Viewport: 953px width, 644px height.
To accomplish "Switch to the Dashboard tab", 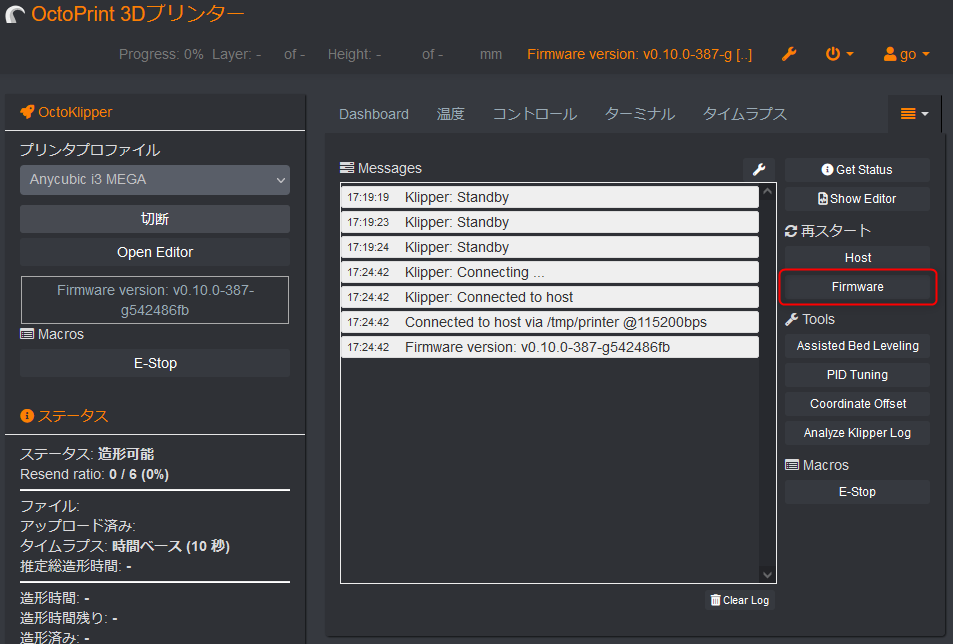I will click(374, 114).
